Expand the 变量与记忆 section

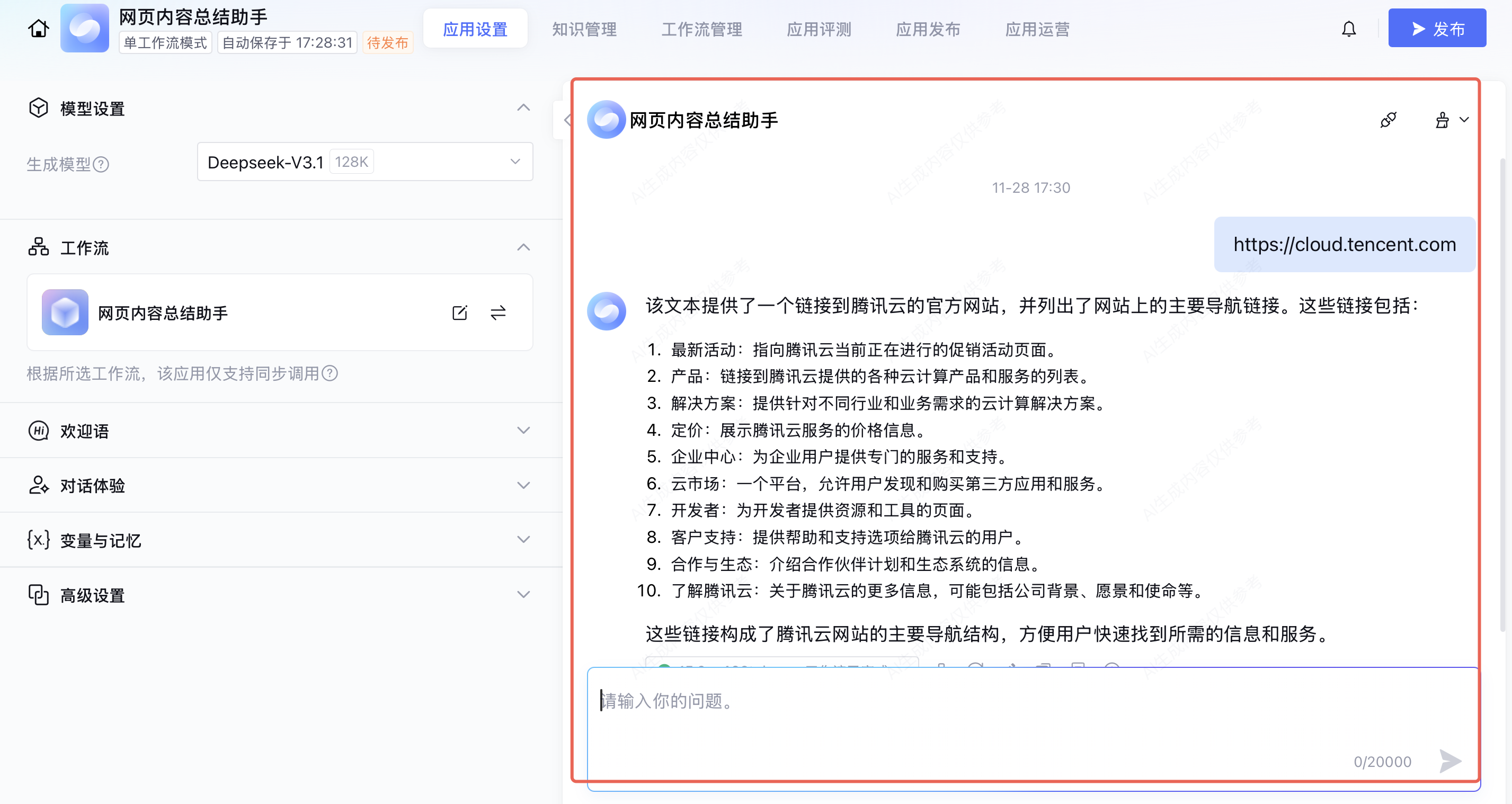523,540
